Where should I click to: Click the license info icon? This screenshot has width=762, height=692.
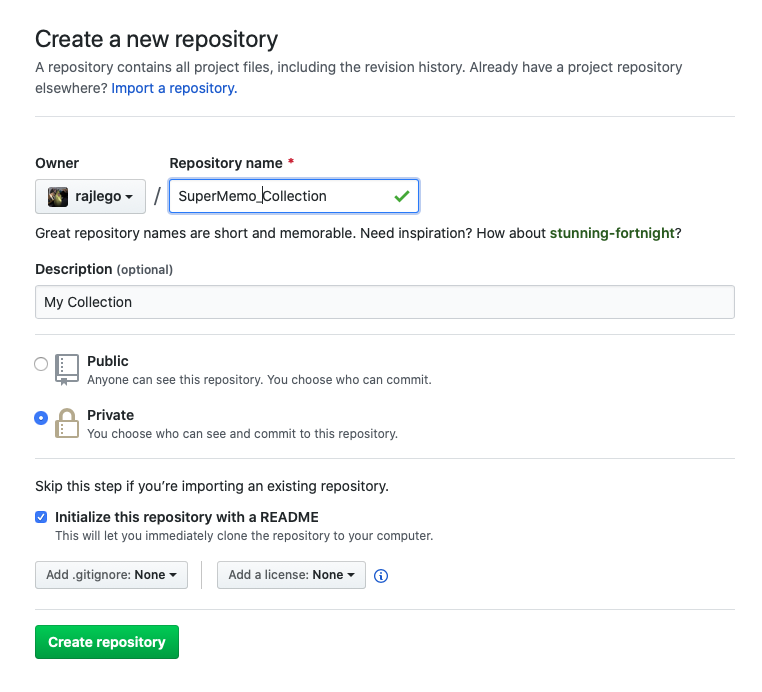381,576
